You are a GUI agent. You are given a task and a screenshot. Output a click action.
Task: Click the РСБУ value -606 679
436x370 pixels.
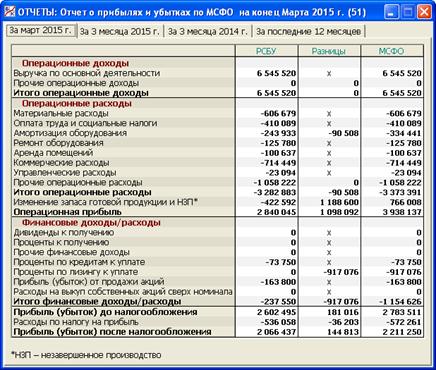(278, 114)
